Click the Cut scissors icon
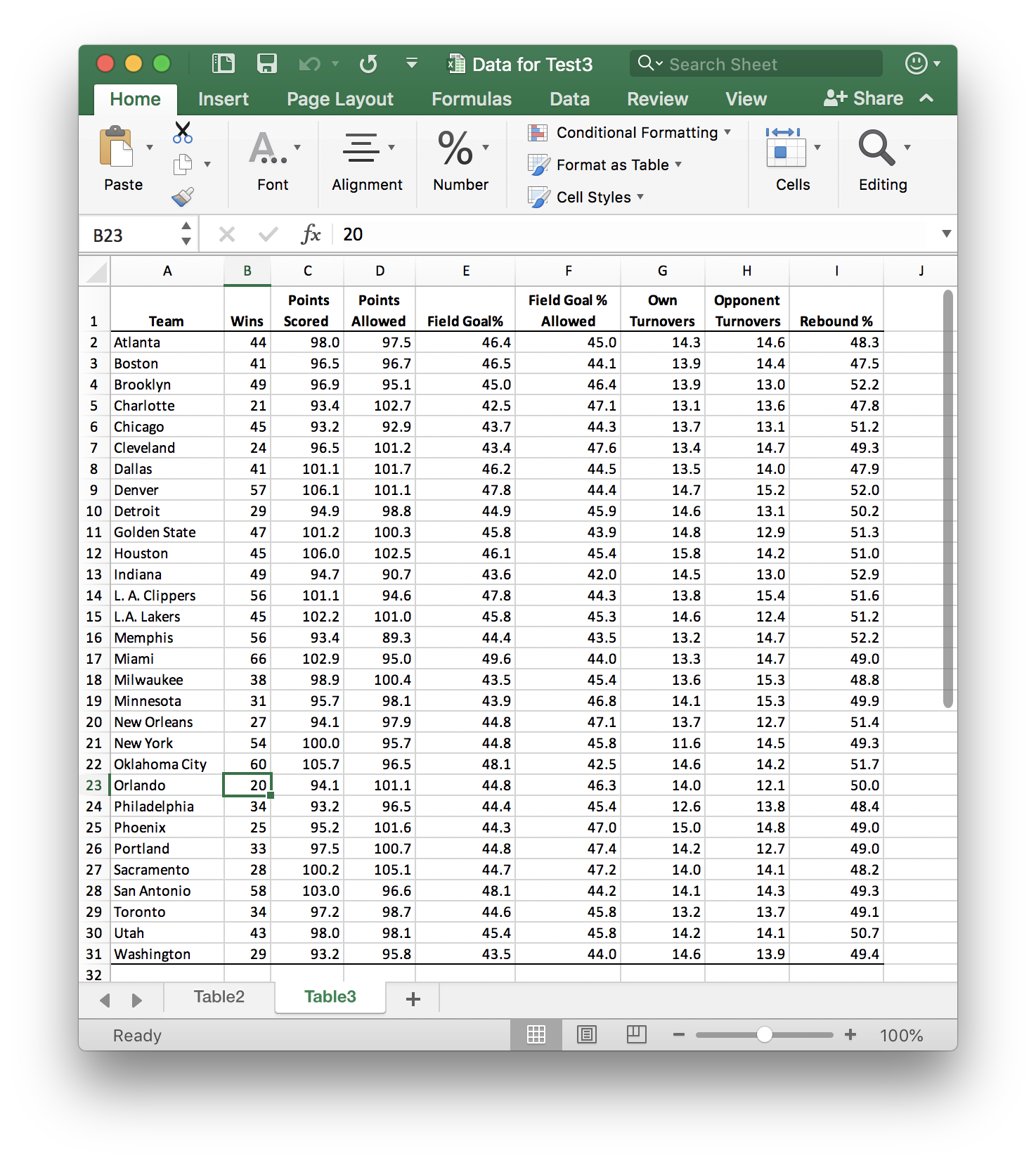 [183, 131]
